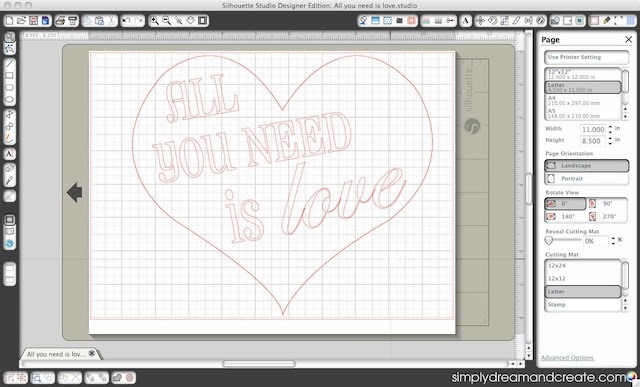Set Rotate View to 270 degrees
The image size is (640, 387).
607,216
